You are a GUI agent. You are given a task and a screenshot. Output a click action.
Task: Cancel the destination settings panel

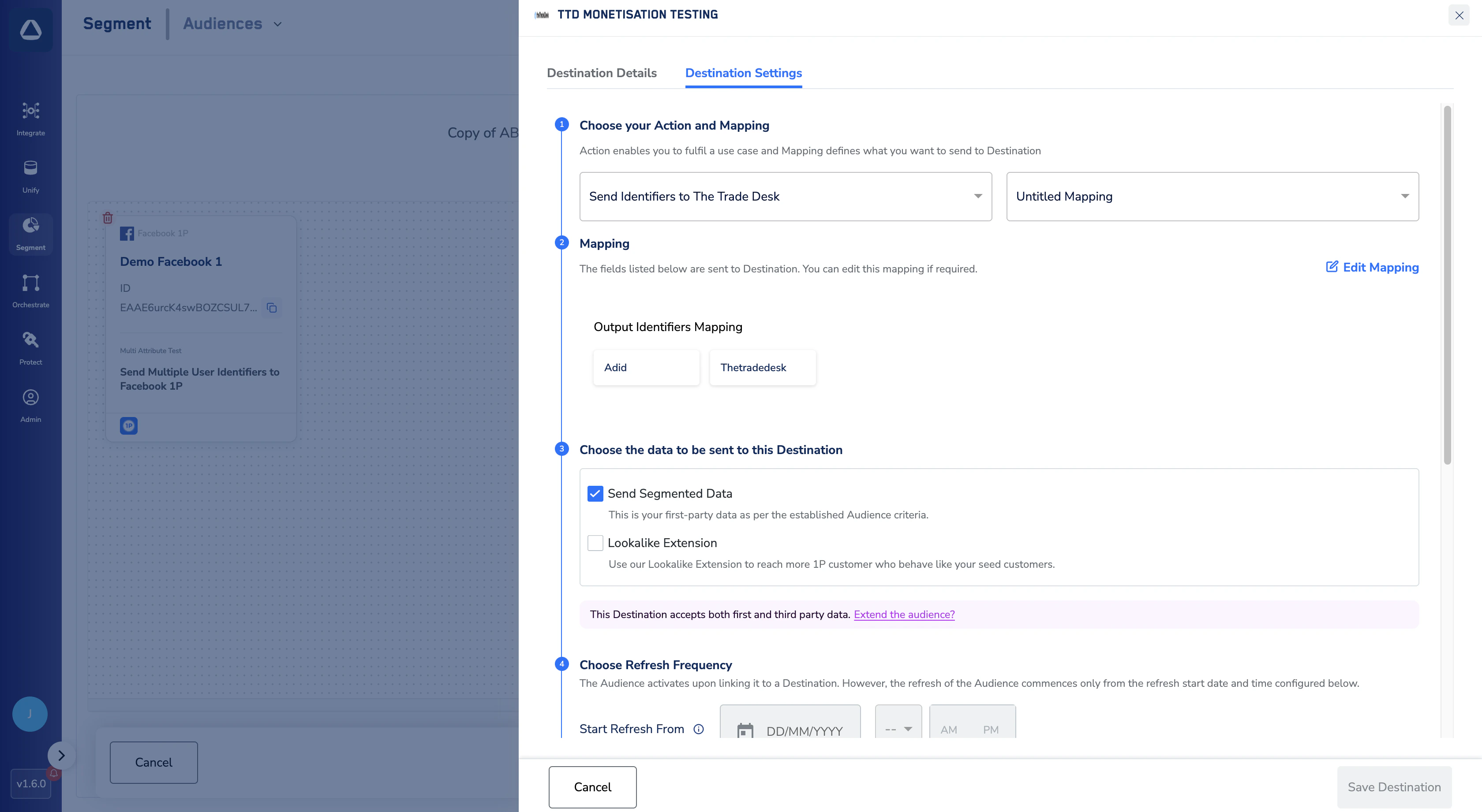click(592, 787)
